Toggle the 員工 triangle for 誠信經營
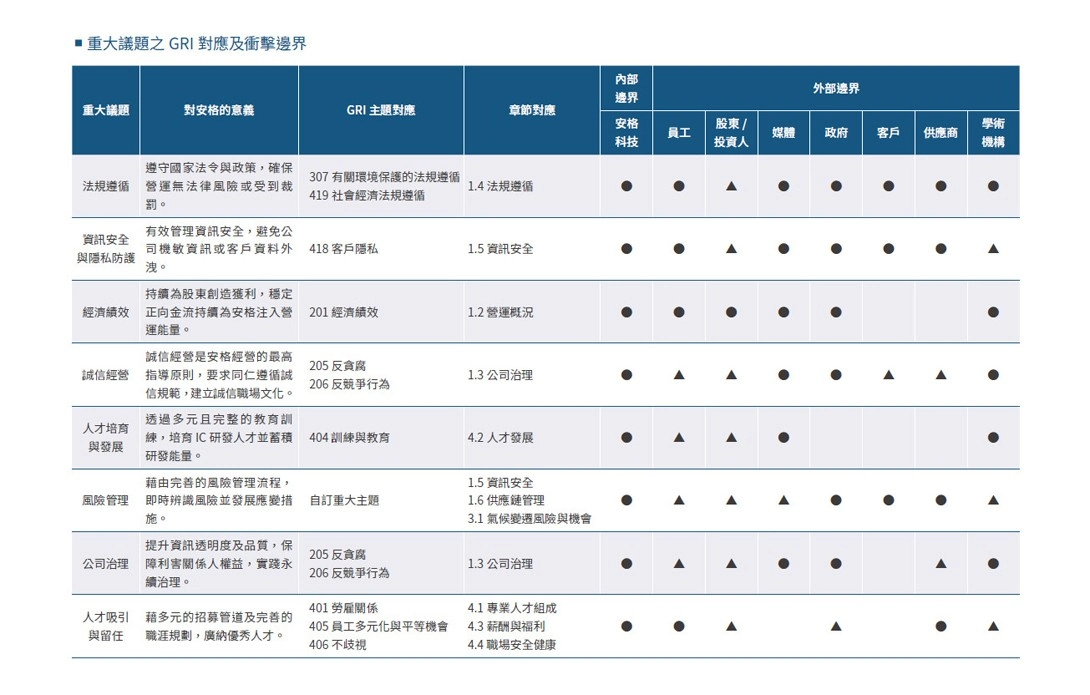1090x695 pixels. point(679,374)
